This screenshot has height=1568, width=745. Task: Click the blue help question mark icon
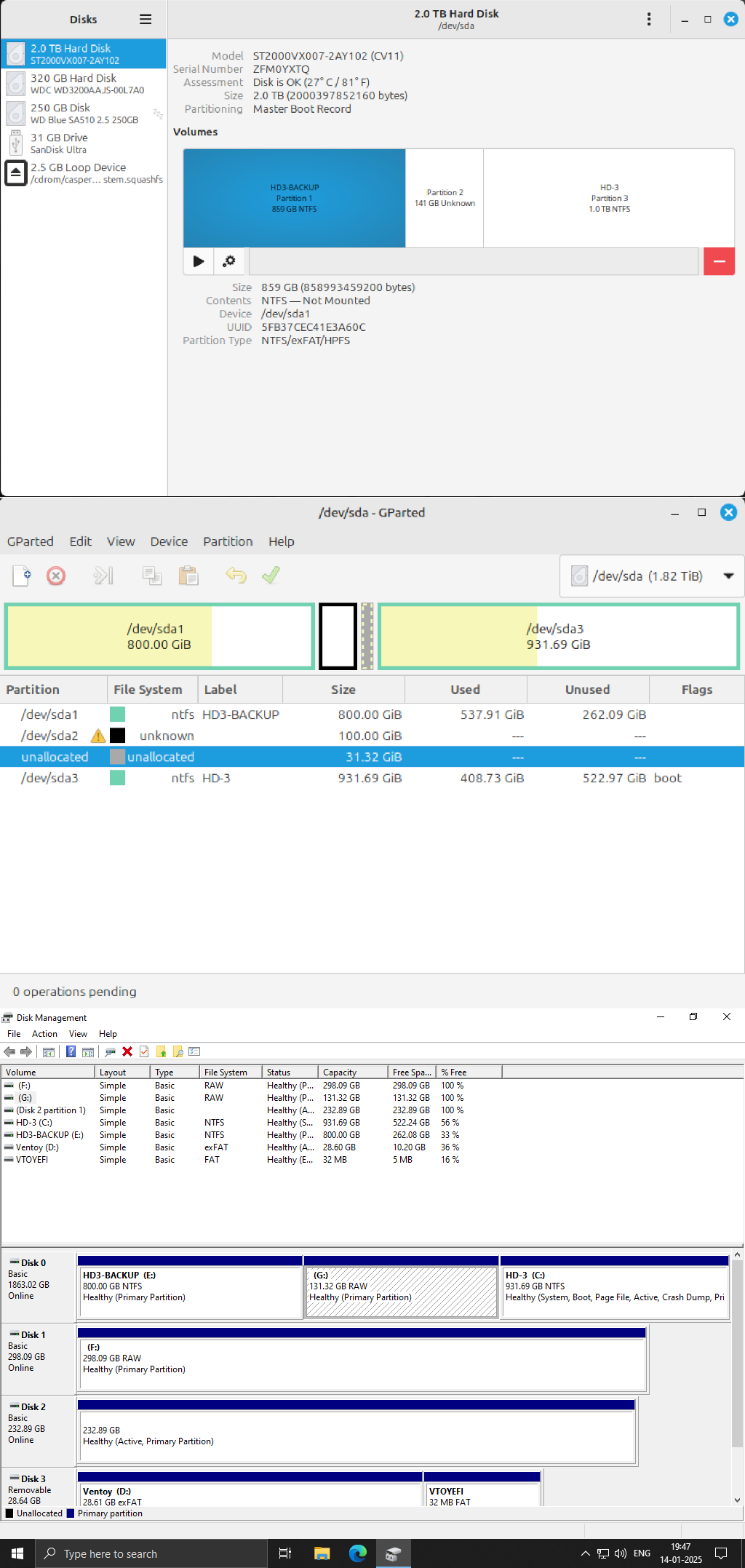pos(71,1051)
